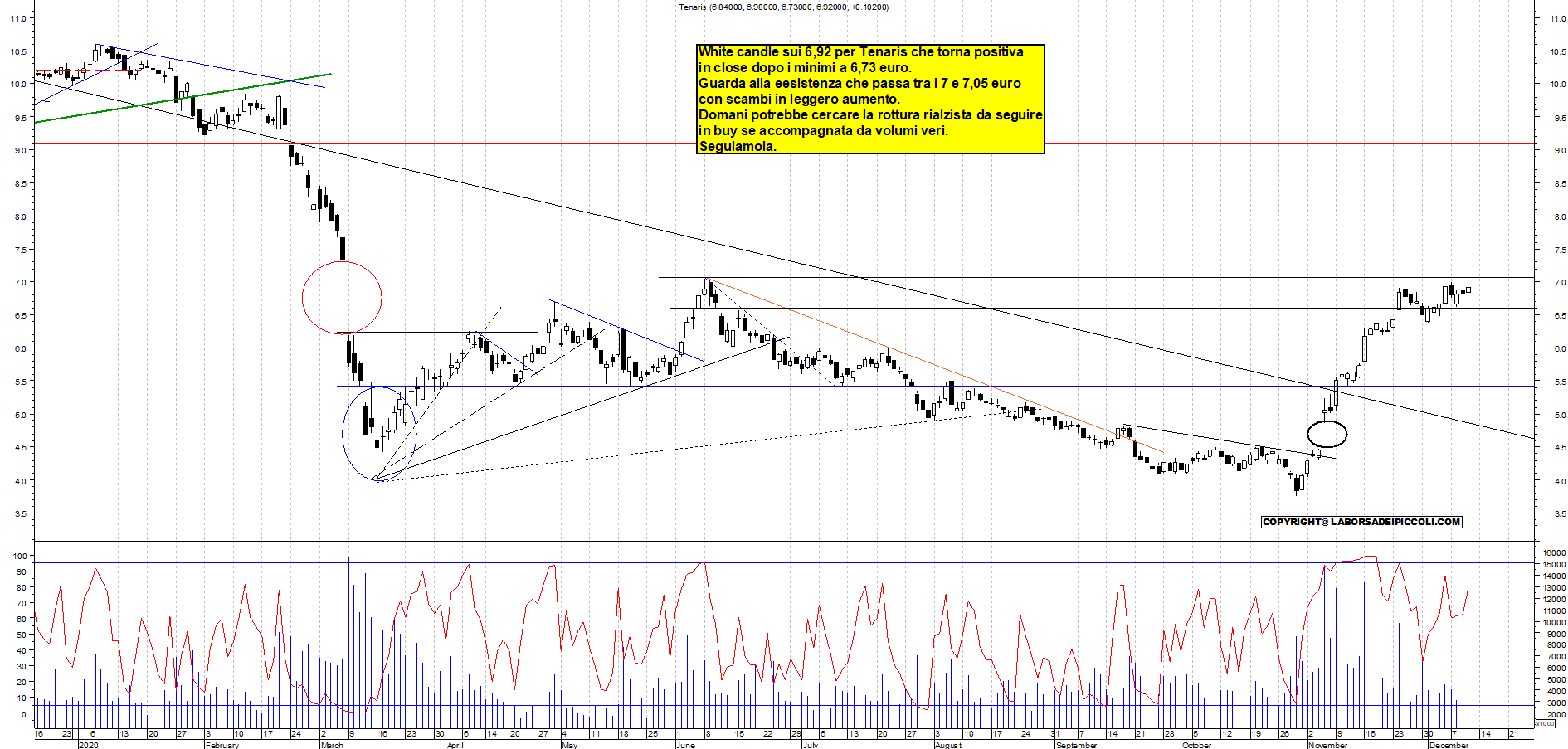The height and width of the screenshot is (749, 1568).
Task: Click the 'December' month label
Action: [x=1449, y=745]
